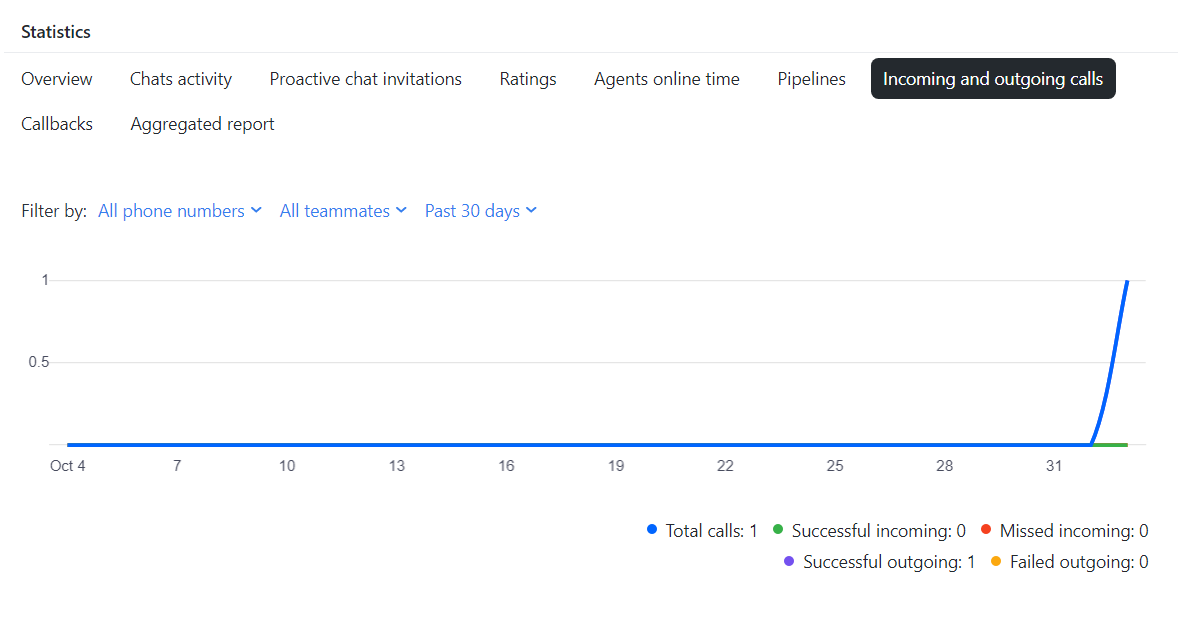Open the Overview statistics tab
The image size is (1178, 618).
(x=57, y=79)
